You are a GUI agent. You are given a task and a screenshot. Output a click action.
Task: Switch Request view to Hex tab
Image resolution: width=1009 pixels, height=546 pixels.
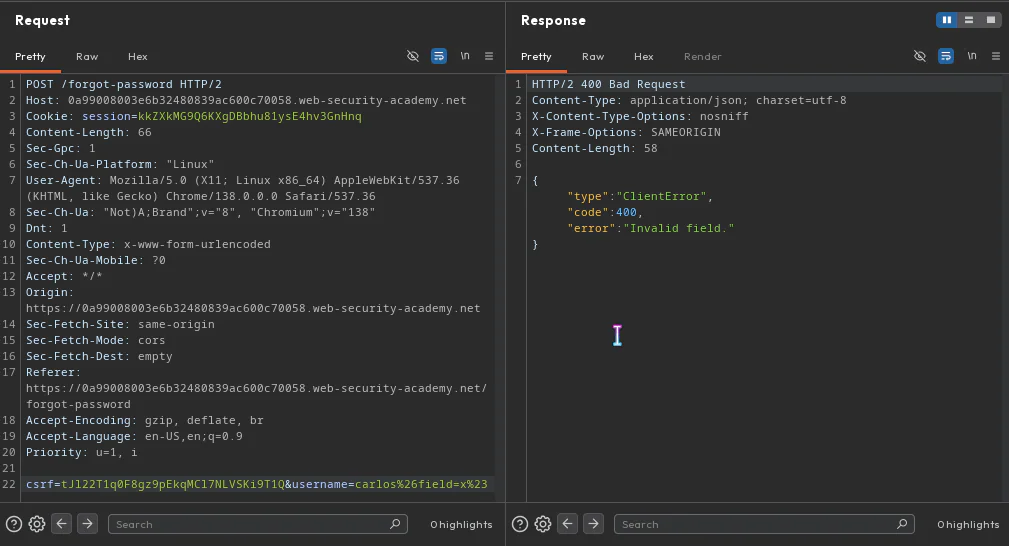pos(138,57)
